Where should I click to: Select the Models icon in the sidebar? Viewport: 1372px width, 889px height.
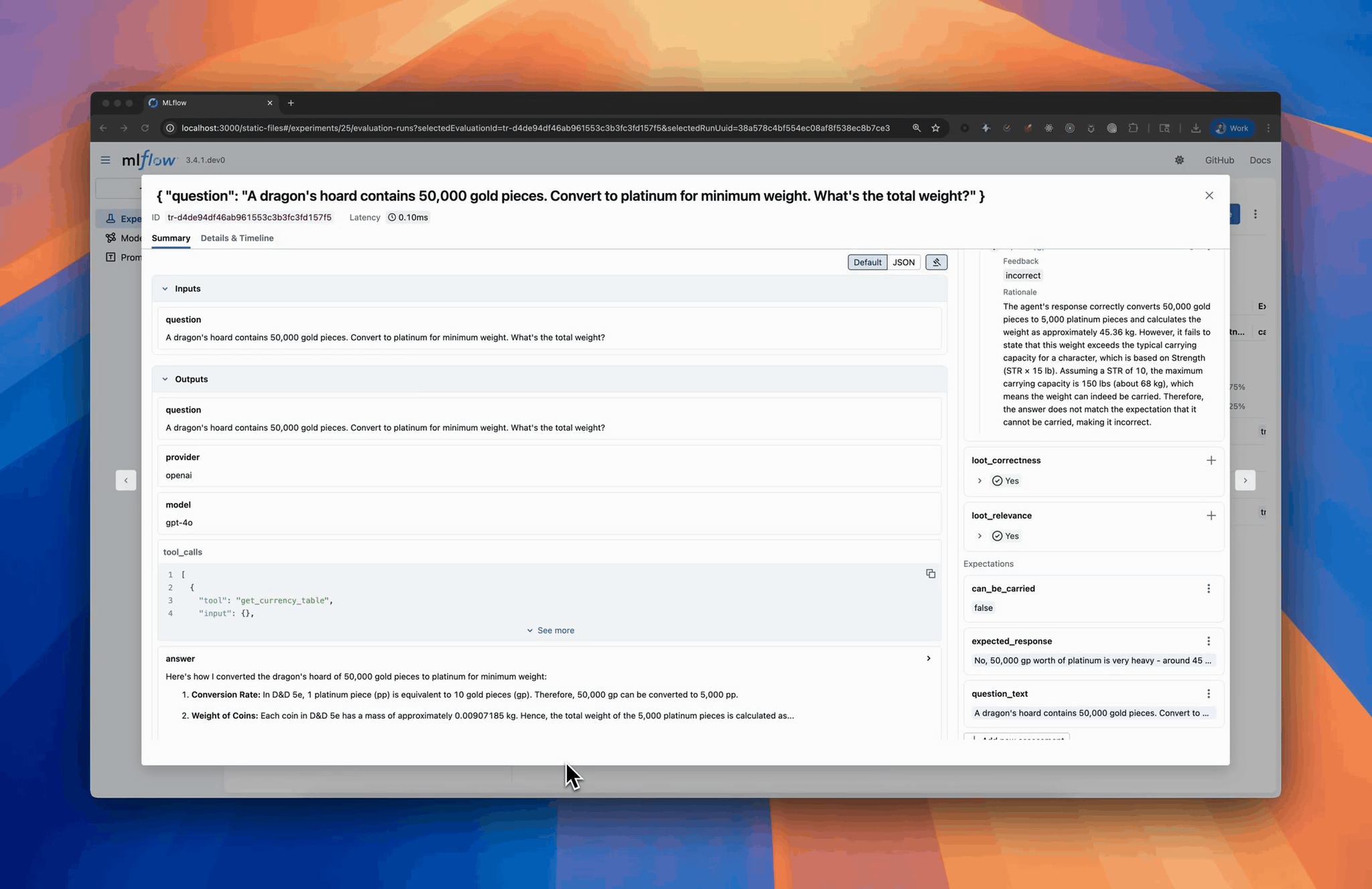click(111, 238)
